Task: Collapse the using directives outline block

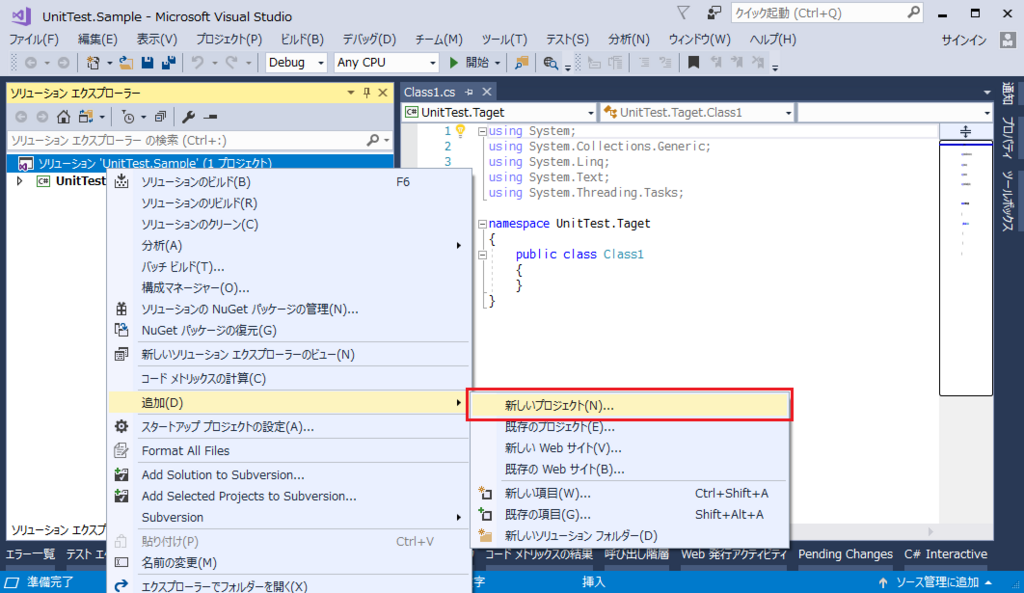Action: tap(482, 131)
